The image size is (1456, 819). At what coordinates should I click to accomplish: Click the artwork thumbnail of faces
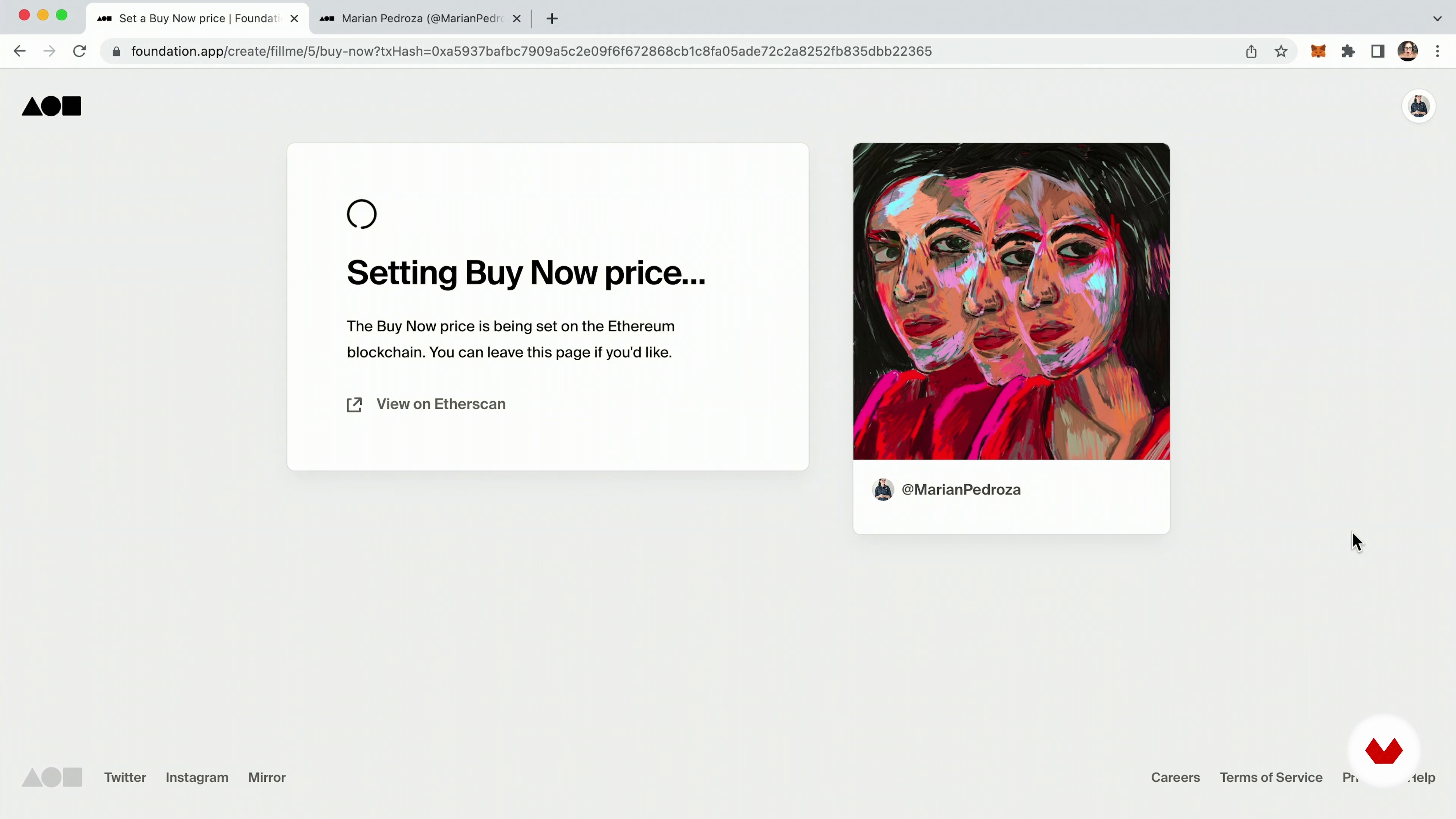click(1011, 301)
